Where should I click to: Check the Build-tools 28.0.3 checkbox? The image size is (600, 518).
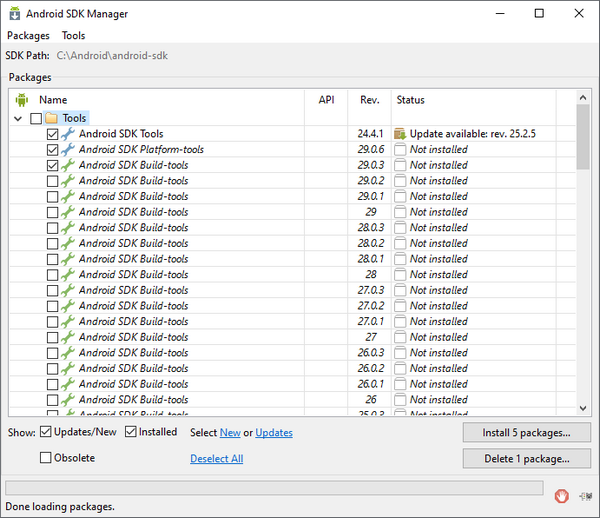coord(52,228)
